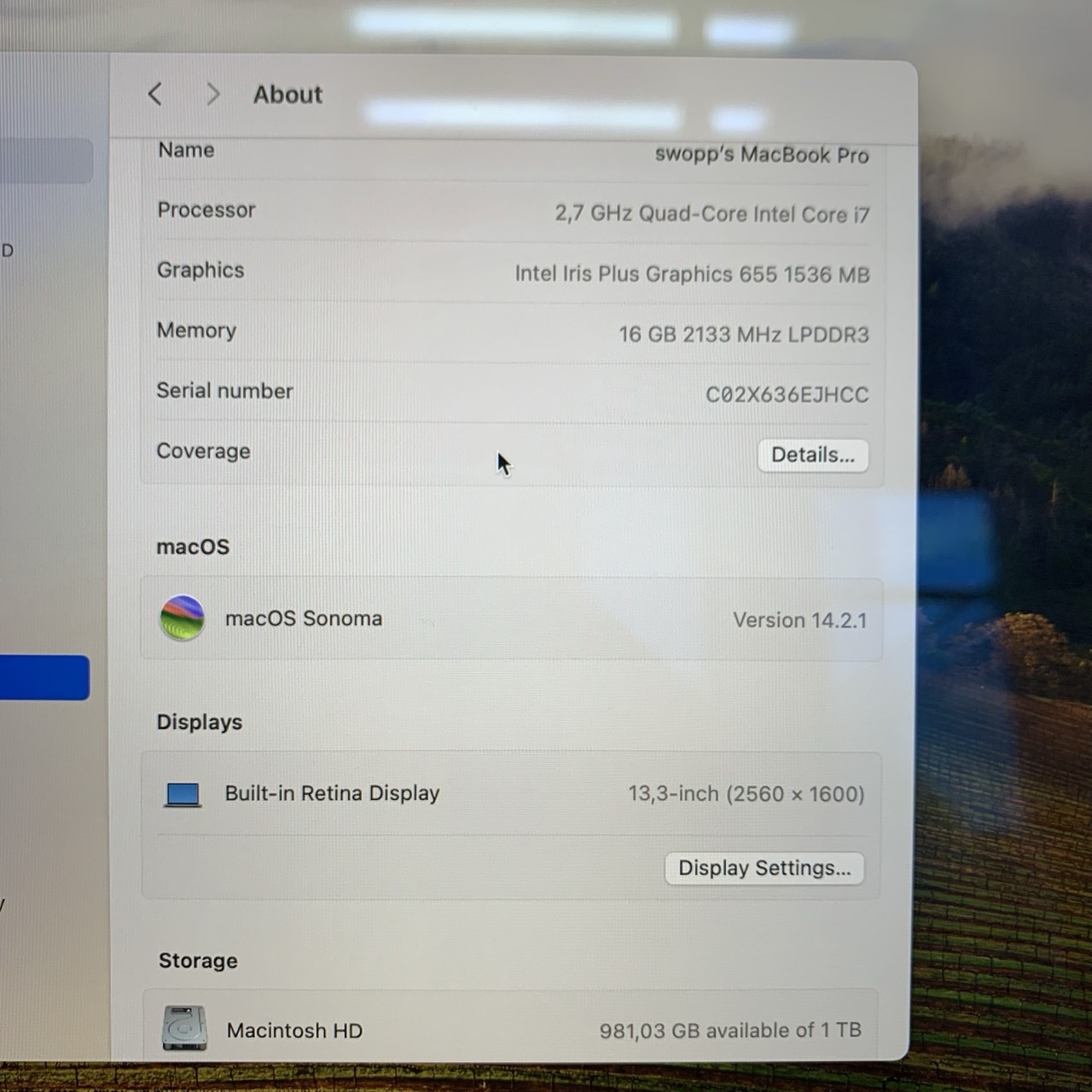Click the sidebar search field
Screen dimensions: 1092x1092
tap(46, 161)
